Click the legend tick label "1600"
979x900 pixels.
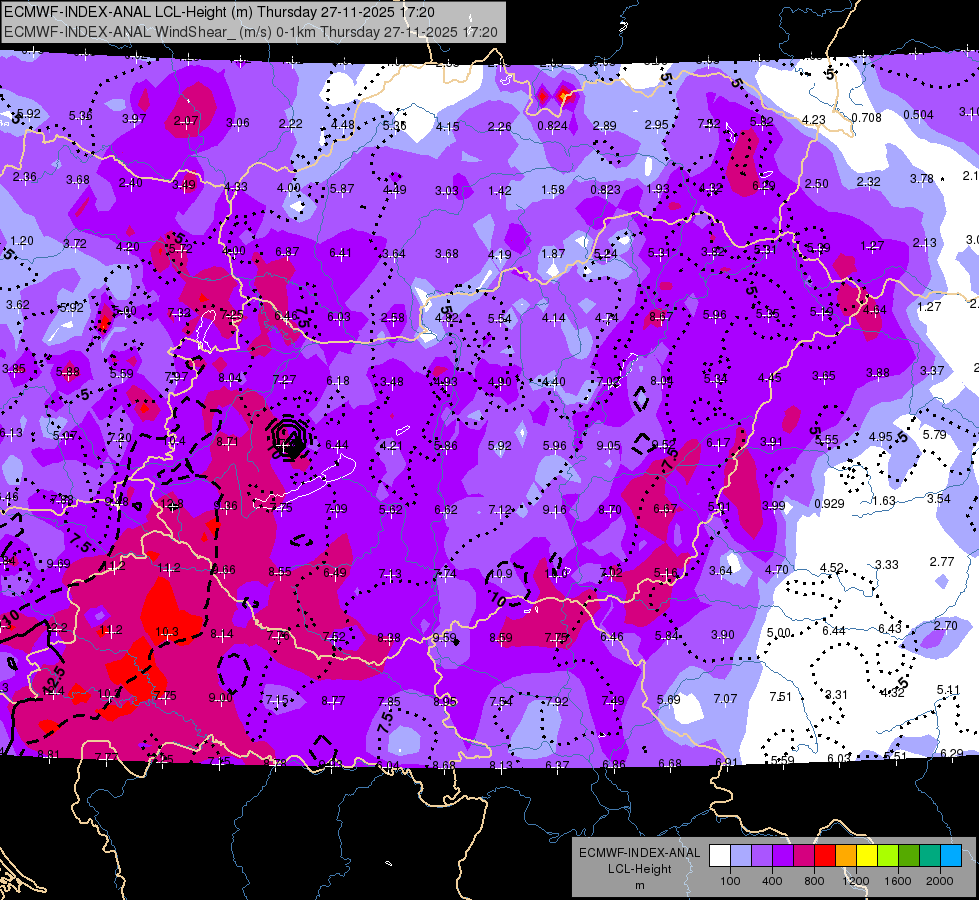click(x=898, y=881)
